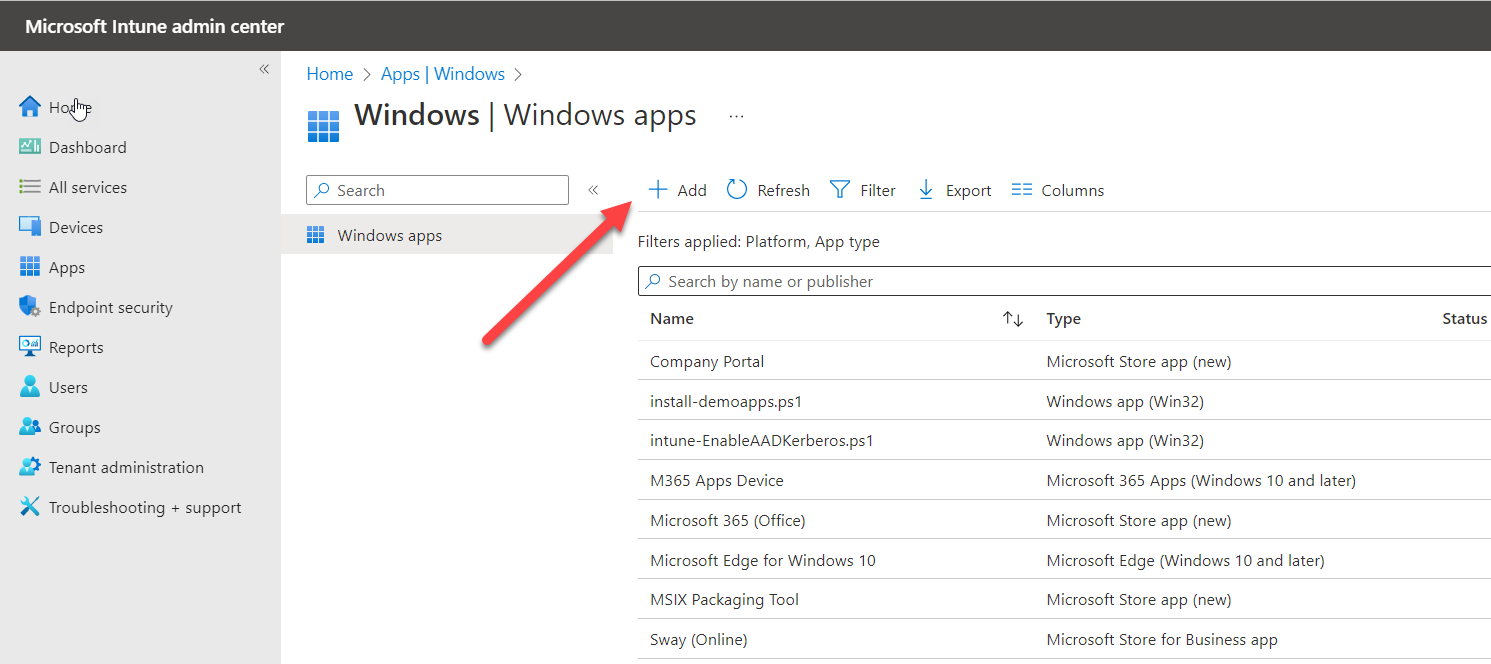
Task: Open Endpoint security from the navigation pane
Action: (x=110, y=307)
